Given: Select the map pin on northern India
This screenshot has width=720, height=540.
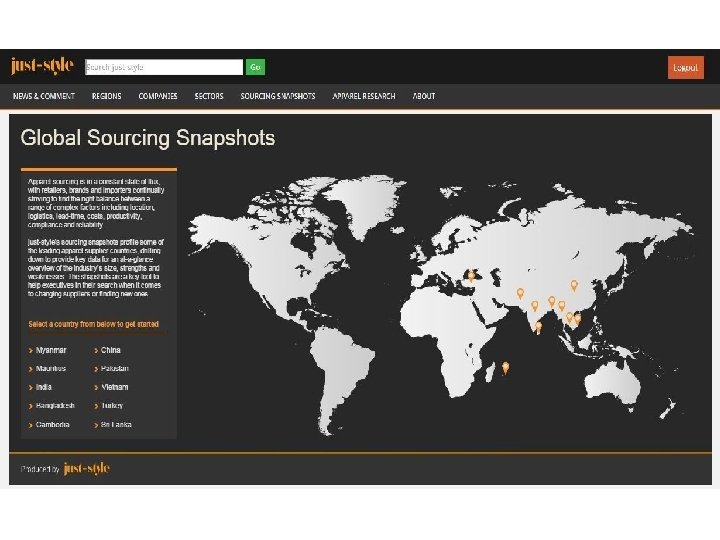Looking at the screenshot, I should (x=534, y=306).
